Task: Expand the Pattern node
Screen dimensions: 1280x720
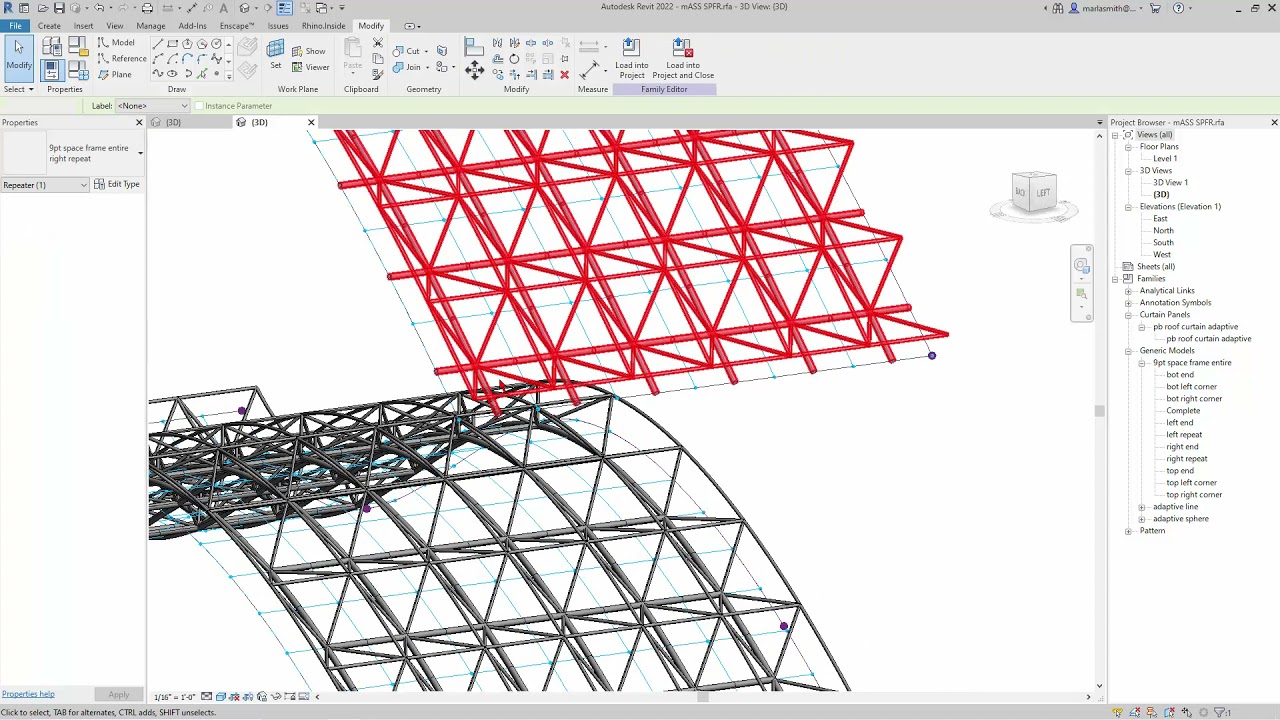Action: tap(1128, 531)
